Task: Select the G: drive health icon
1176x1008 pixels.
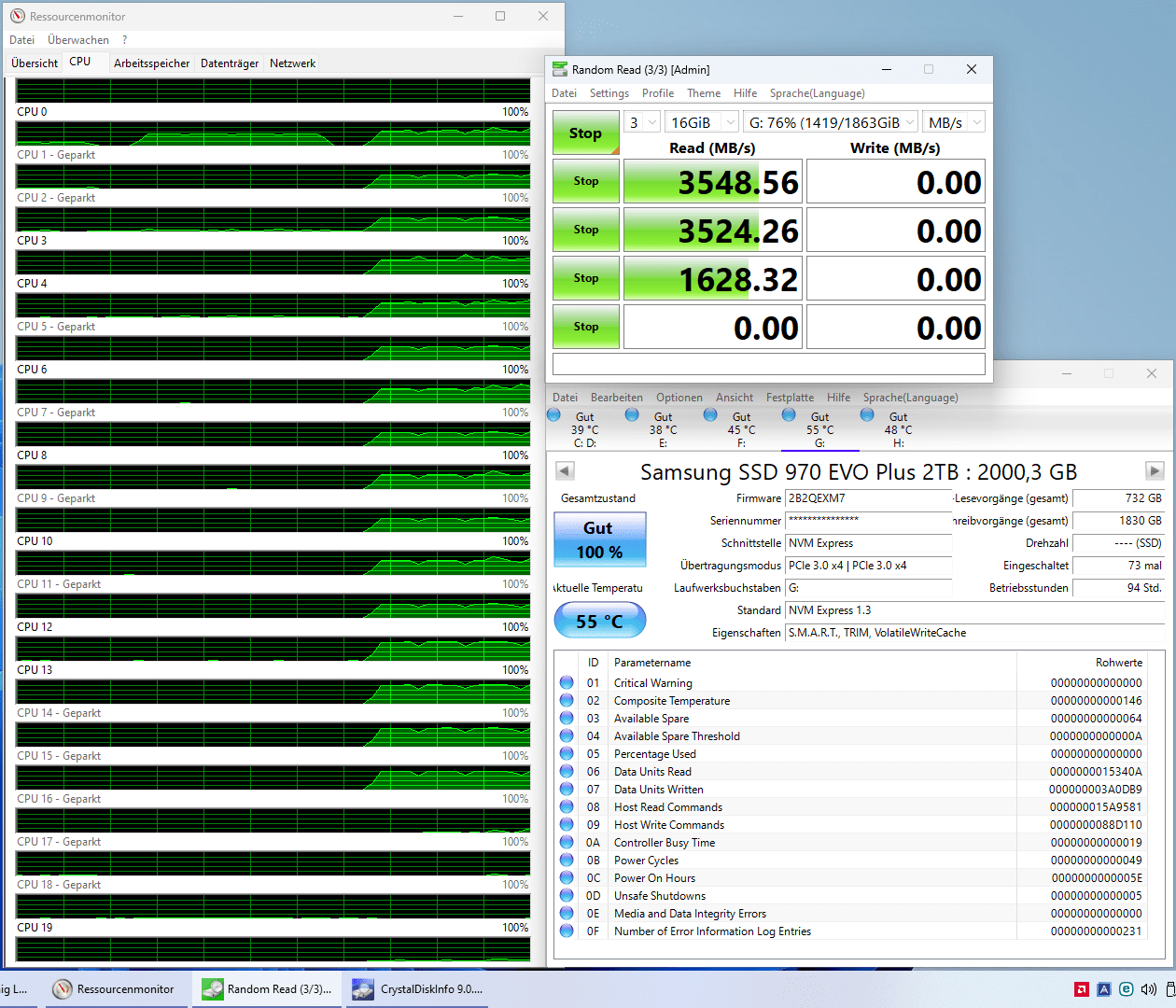Action: (790, 415)
